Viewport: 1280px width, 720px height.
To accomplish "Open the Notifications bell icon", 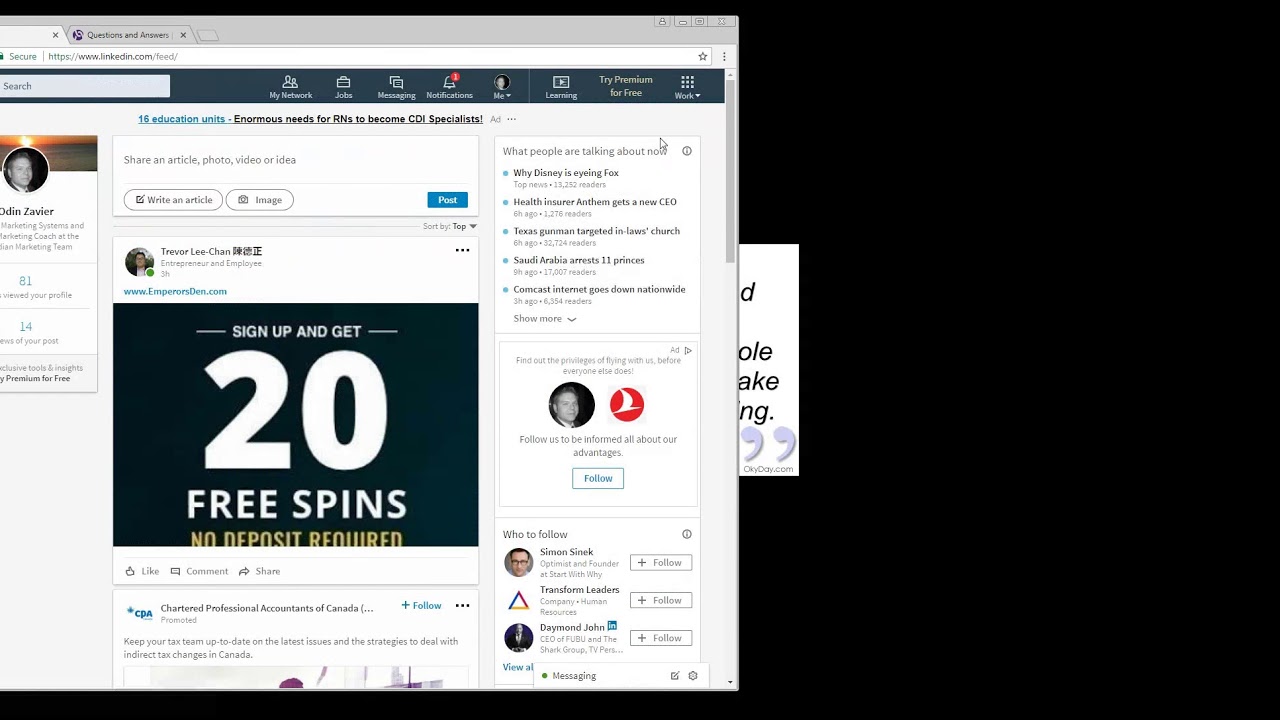I will 449,87.
